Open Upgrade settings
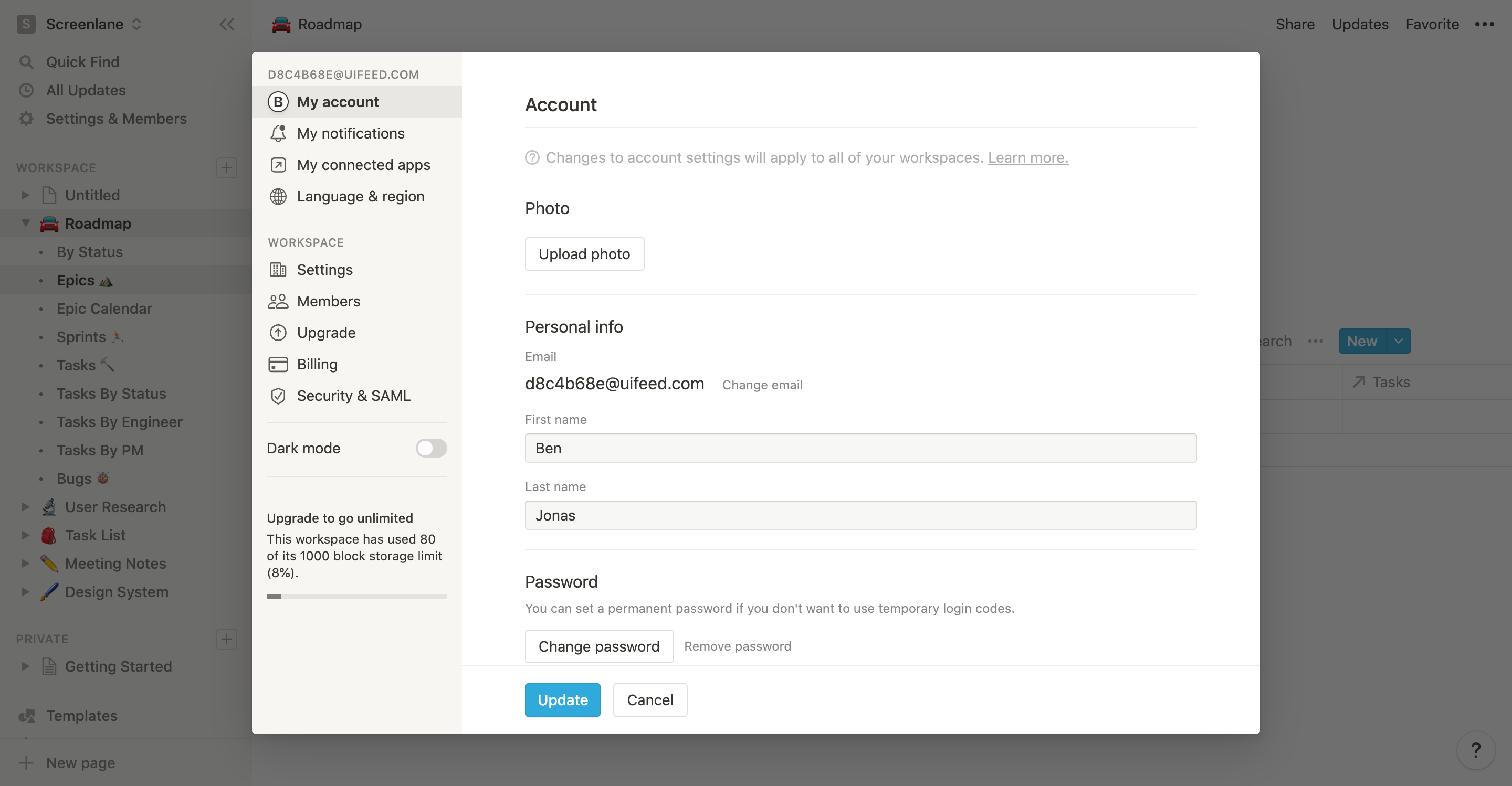Viewport: 1512px width, 786px height. pos(326,332)
